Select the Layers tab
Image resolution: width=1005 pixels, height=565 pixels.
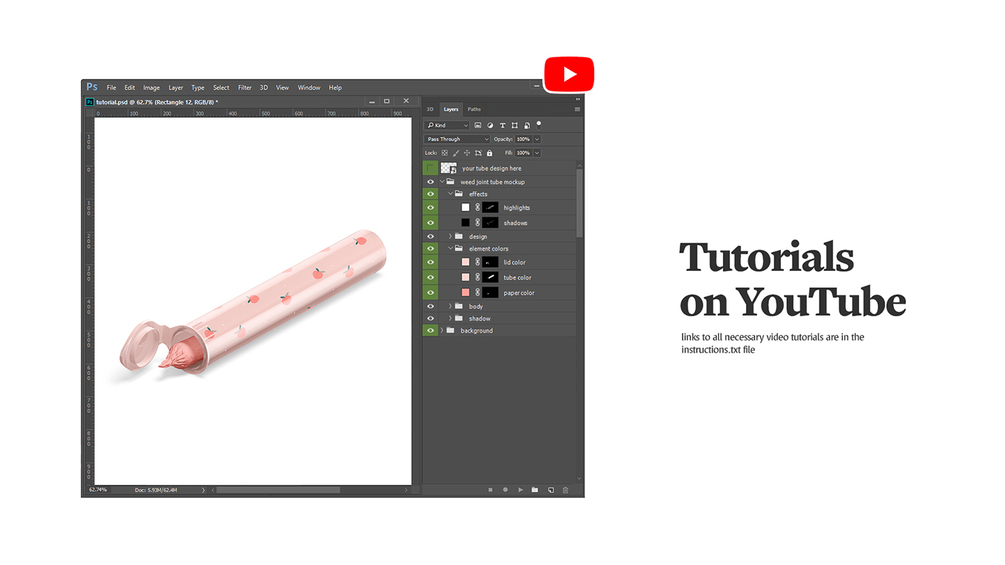[x=451, y=110]
